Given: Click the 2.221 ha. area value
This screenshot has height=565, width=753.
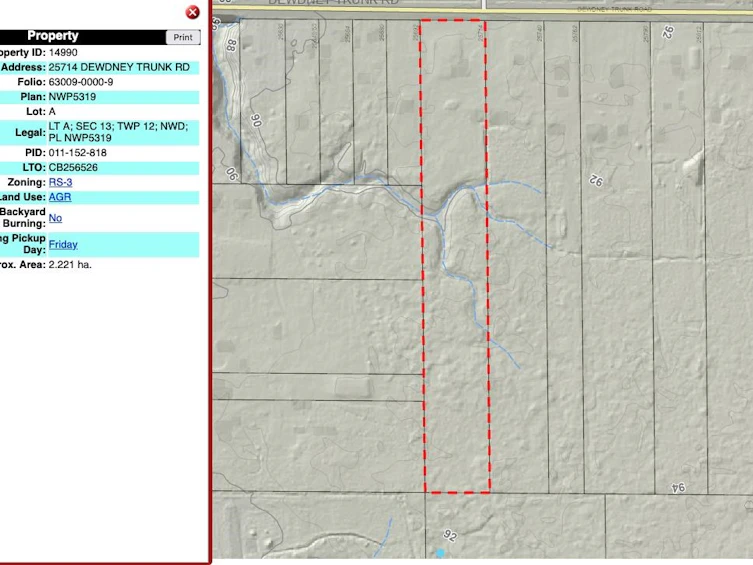Looking at the screenshot, I should coord(70,264).
